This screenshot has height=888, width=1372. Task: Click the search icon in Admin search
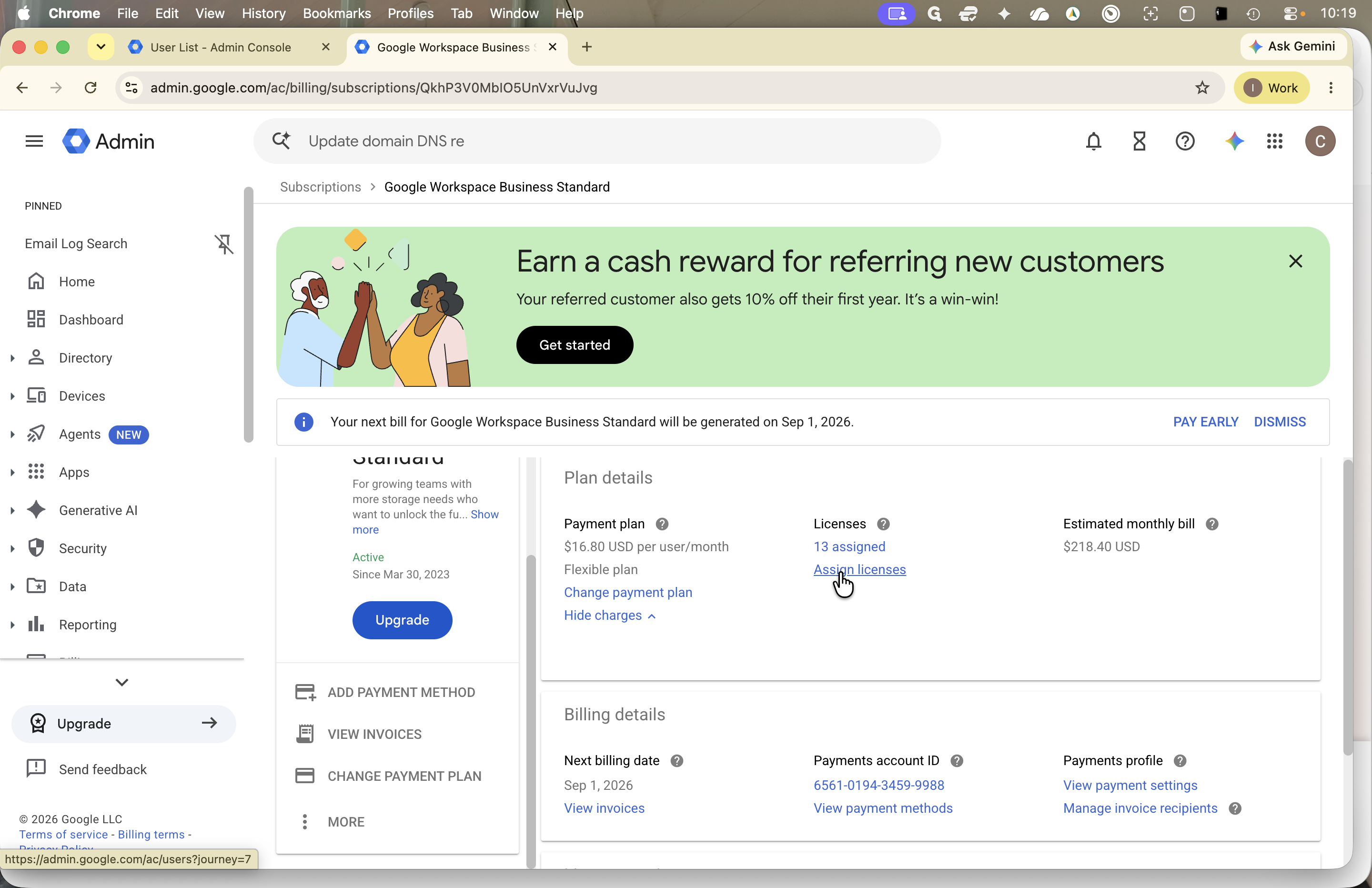coord(282,141)
